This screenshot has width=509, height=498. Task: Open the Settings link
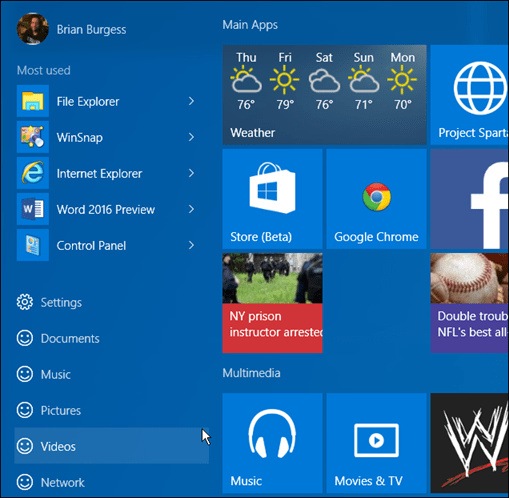61,303
